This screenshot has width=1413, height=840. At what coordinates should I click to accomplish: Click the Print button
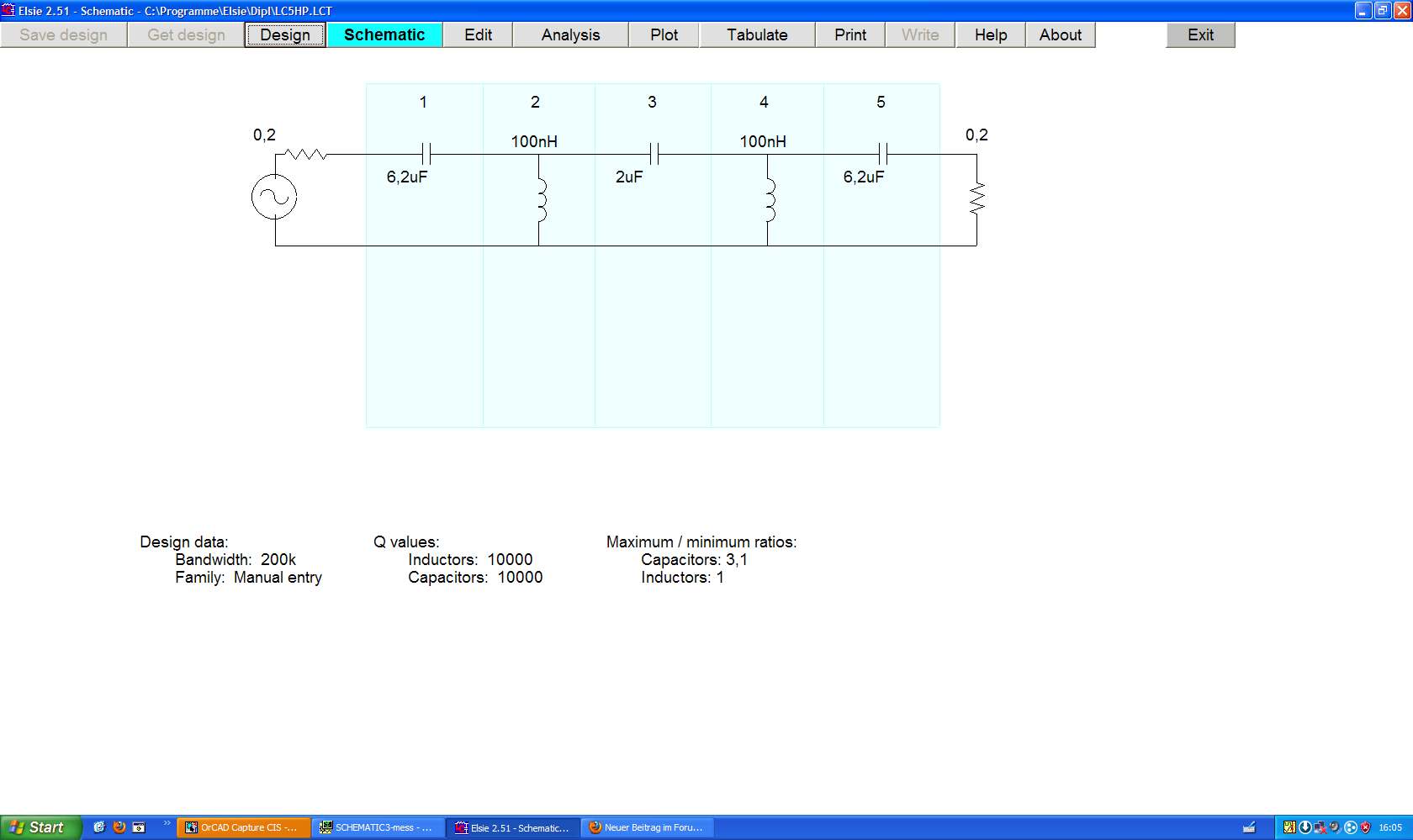point(850,34)
